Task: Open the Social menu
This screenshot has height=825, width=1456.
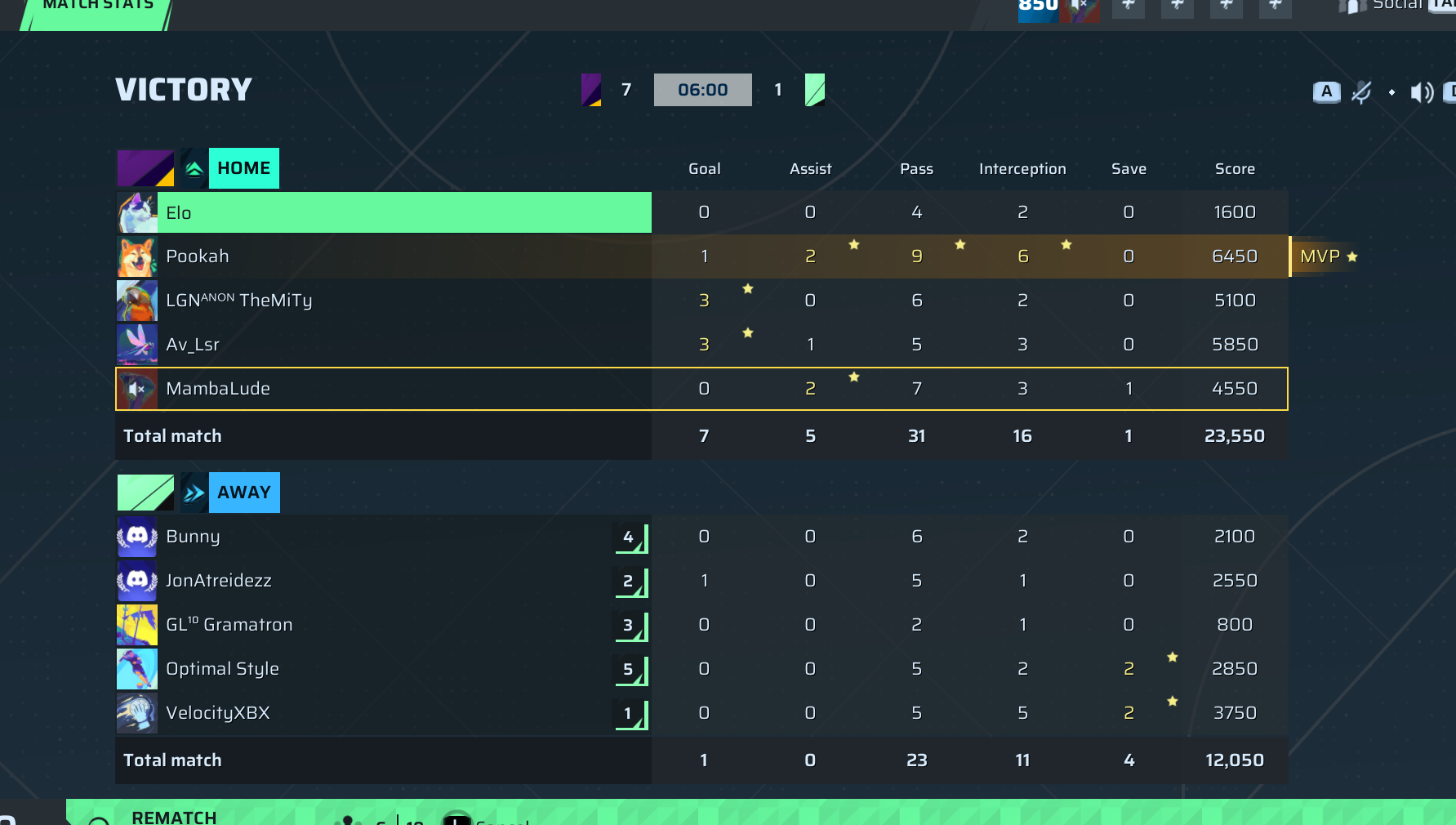Action: point(1398,5)
